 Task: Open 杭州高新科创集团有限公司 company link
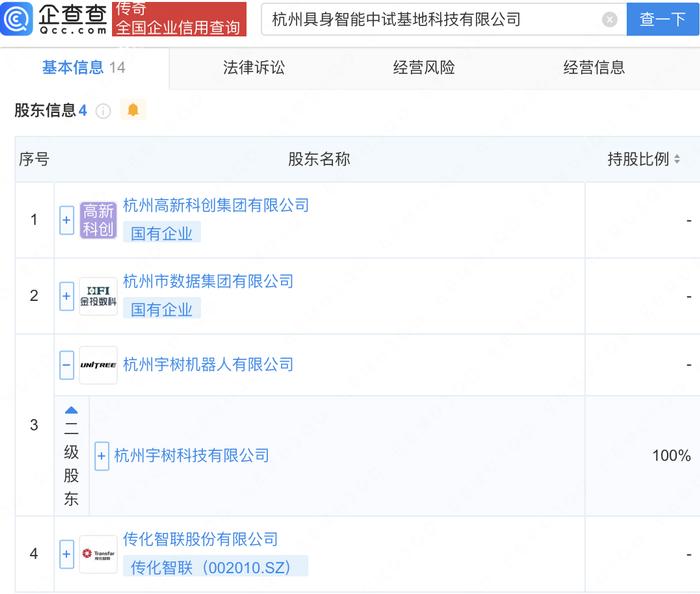point(216,205)
